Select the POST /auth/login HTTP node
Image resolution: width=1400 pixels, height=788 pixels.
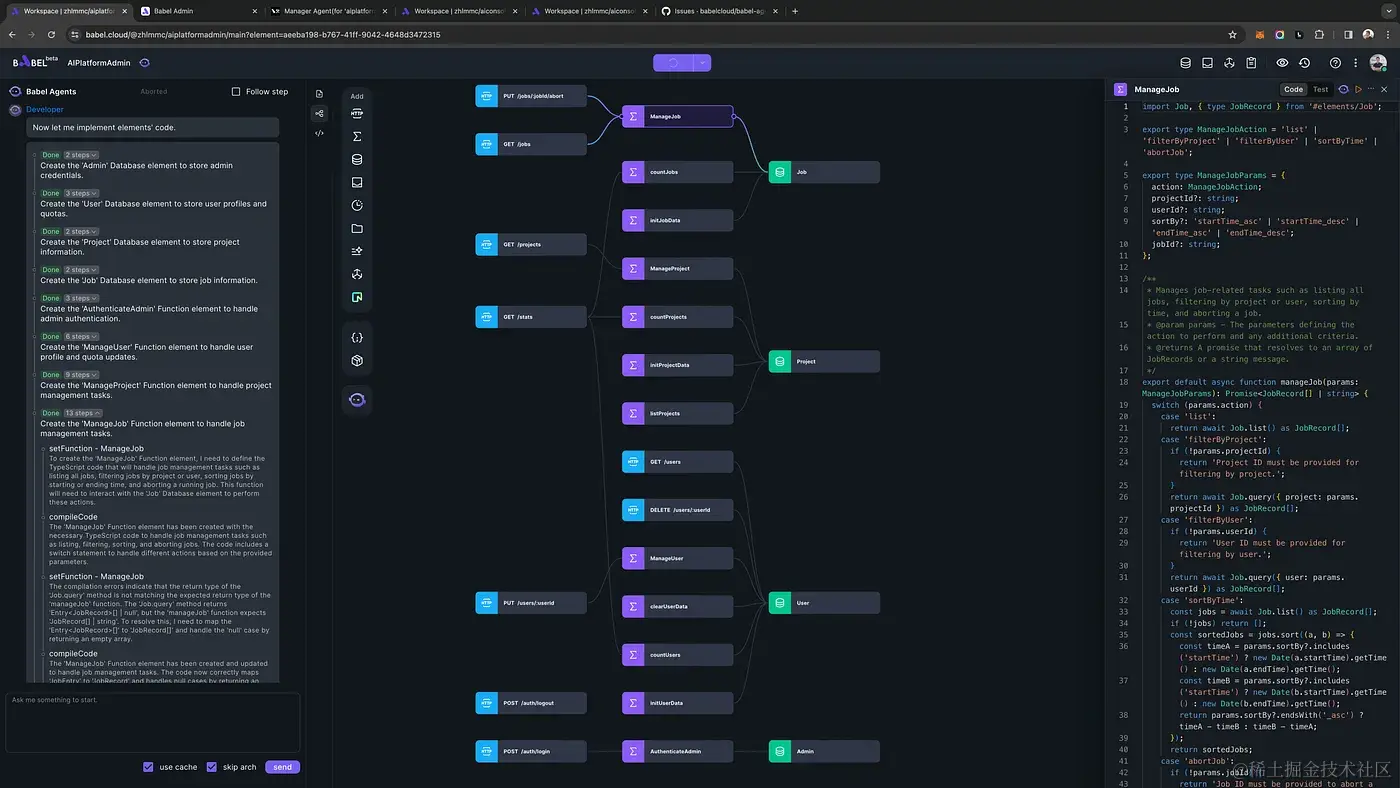[531, 751]
